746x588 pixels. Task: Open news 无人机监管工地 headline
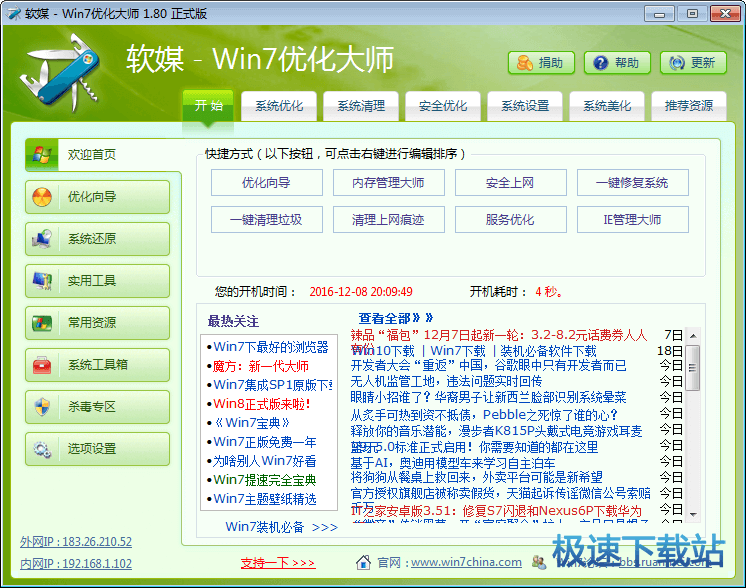(x=446, y=381)
